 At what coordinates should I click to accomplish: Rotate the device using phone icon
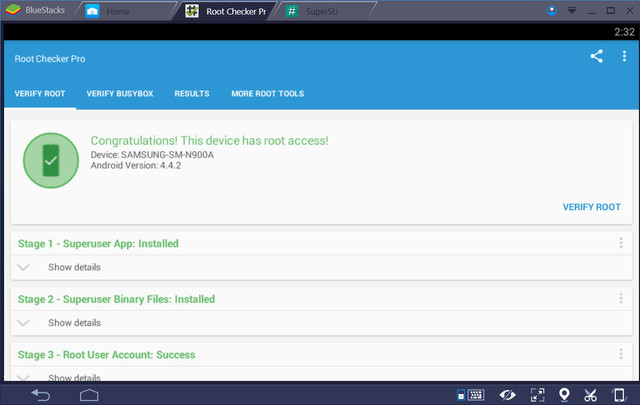tap(619, 395)
